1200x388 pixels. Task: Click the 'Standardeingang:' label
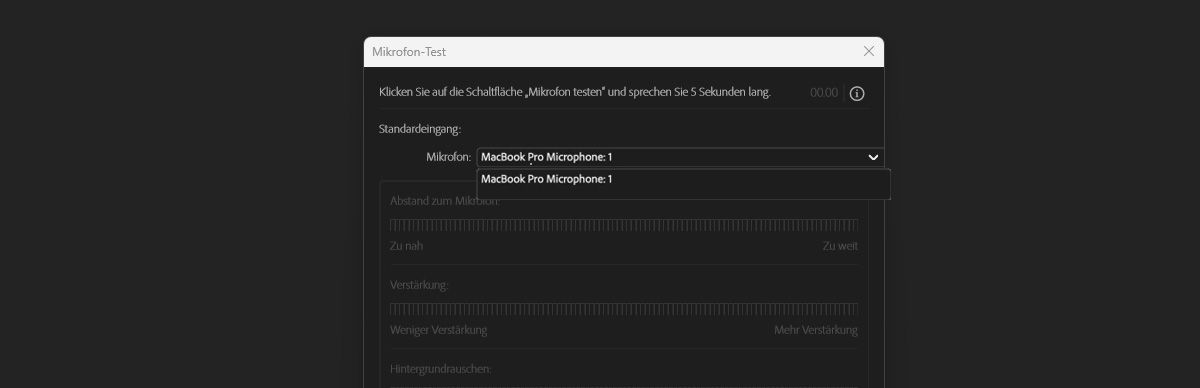point(420,129)
